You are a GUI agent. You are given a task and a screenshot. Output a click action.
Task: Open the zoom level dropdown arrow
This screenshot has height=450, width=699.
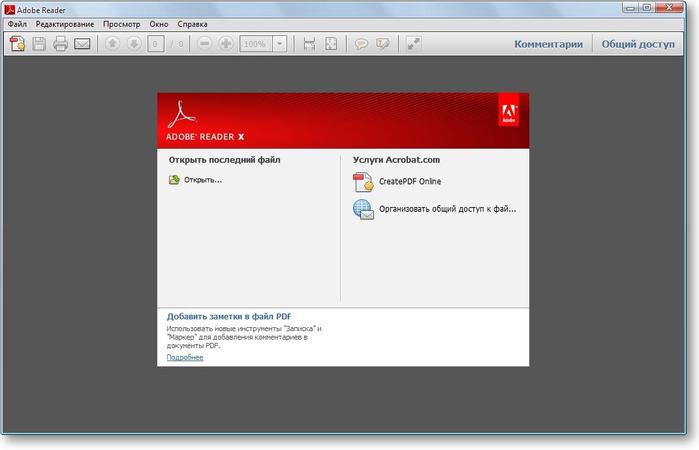(280, 44)
